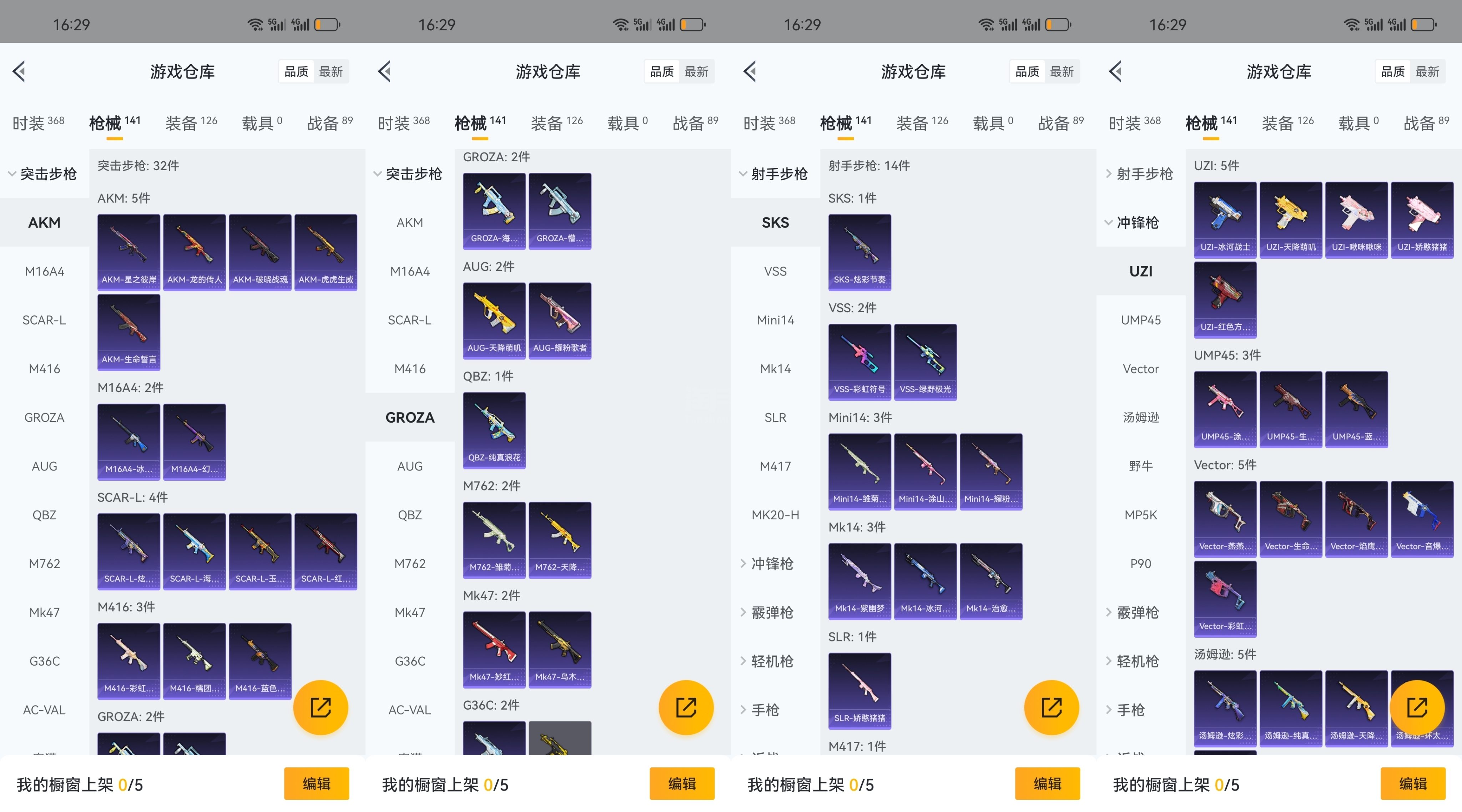This screenshot has height=812, width=1462.
Task: Expand 轻机枪 in the SKS-selected screen
Action: coord(775,661)
